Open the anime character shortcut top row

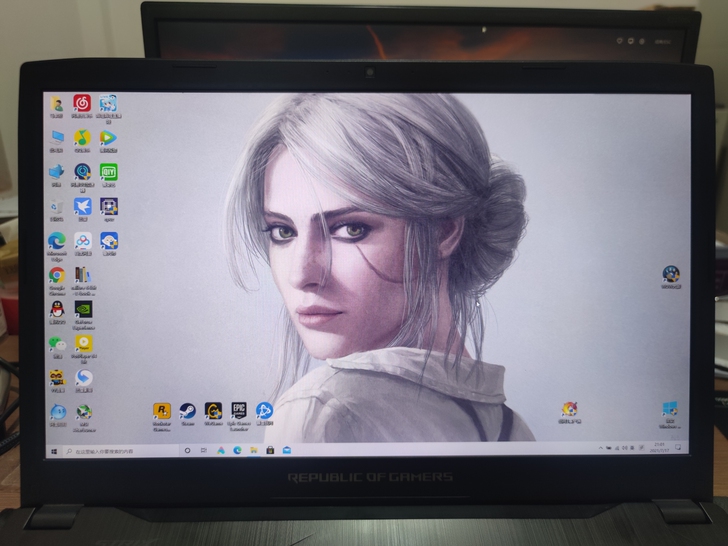point(108,103)
